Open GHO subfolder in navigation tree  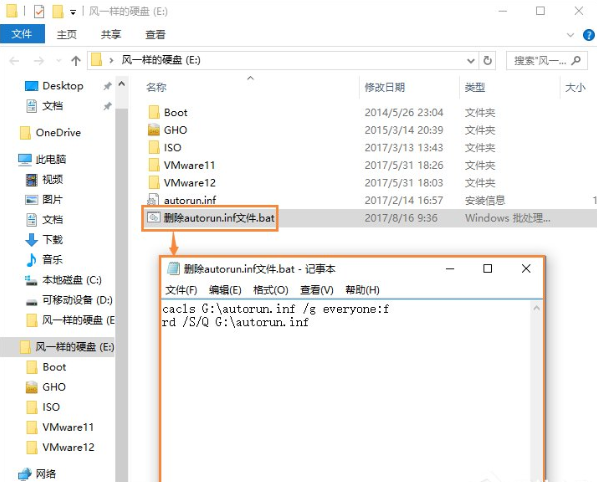click(x=46, y=387)
